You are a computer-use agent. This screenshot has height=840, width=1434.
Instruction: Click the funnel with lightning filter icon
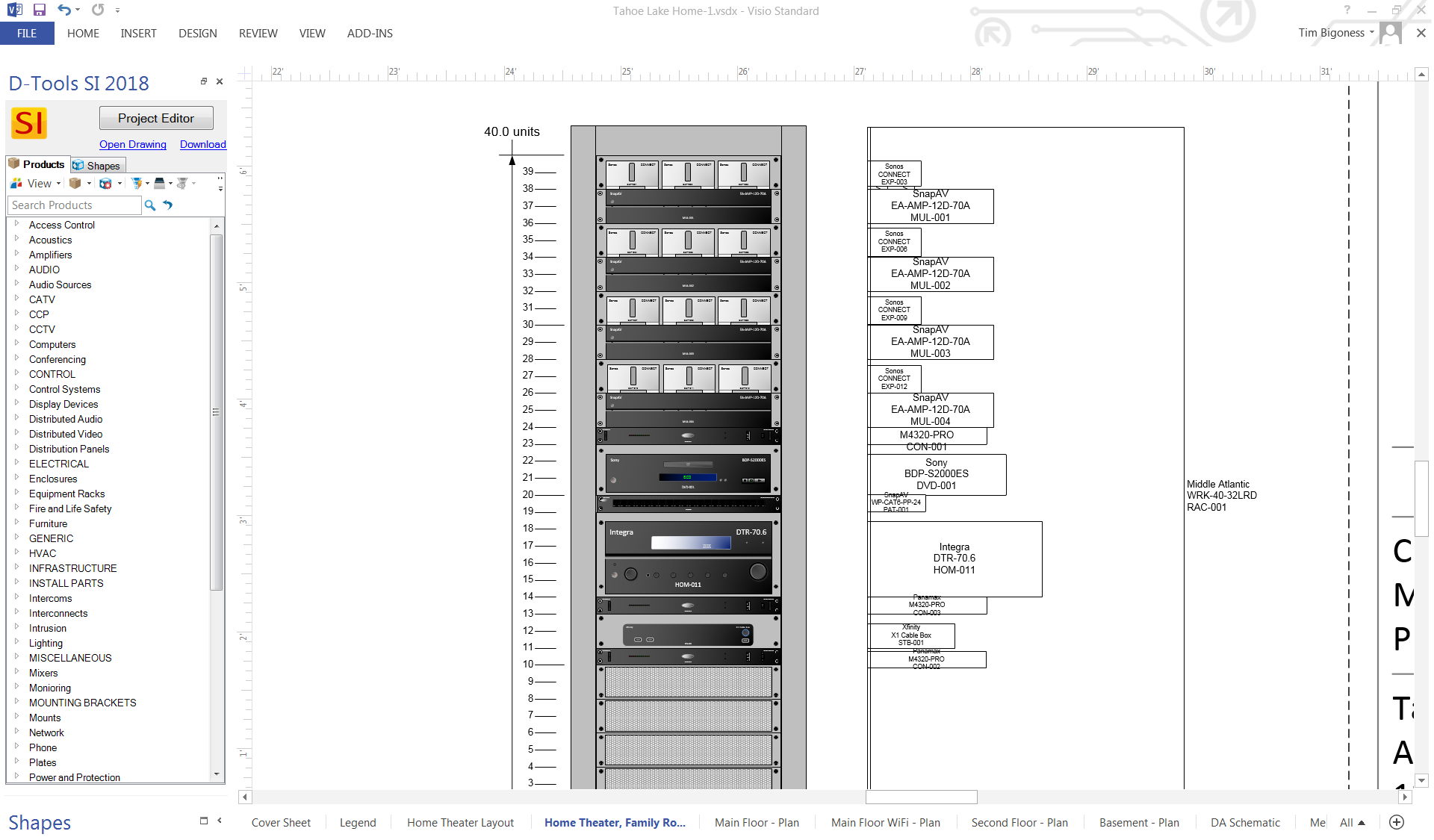(x=137, y=183)
